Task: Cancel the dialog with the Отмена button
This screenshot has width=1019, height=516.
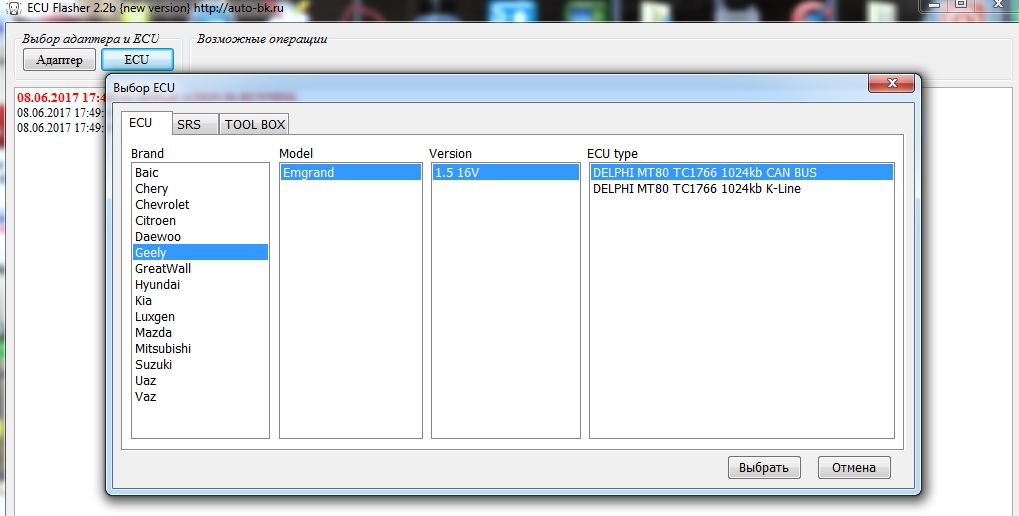Action: (x=853, y=467)
